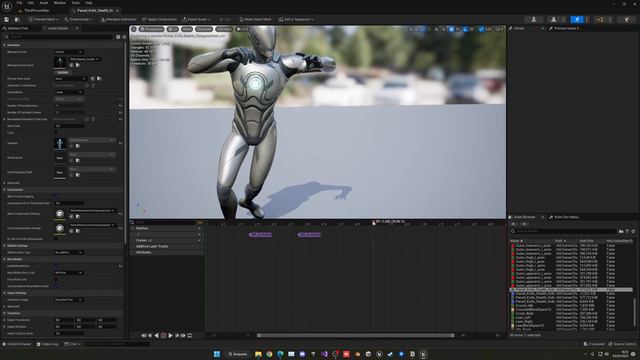Open the Window menu
Viewport: 640px width, 360px height.
click(60, 3)
